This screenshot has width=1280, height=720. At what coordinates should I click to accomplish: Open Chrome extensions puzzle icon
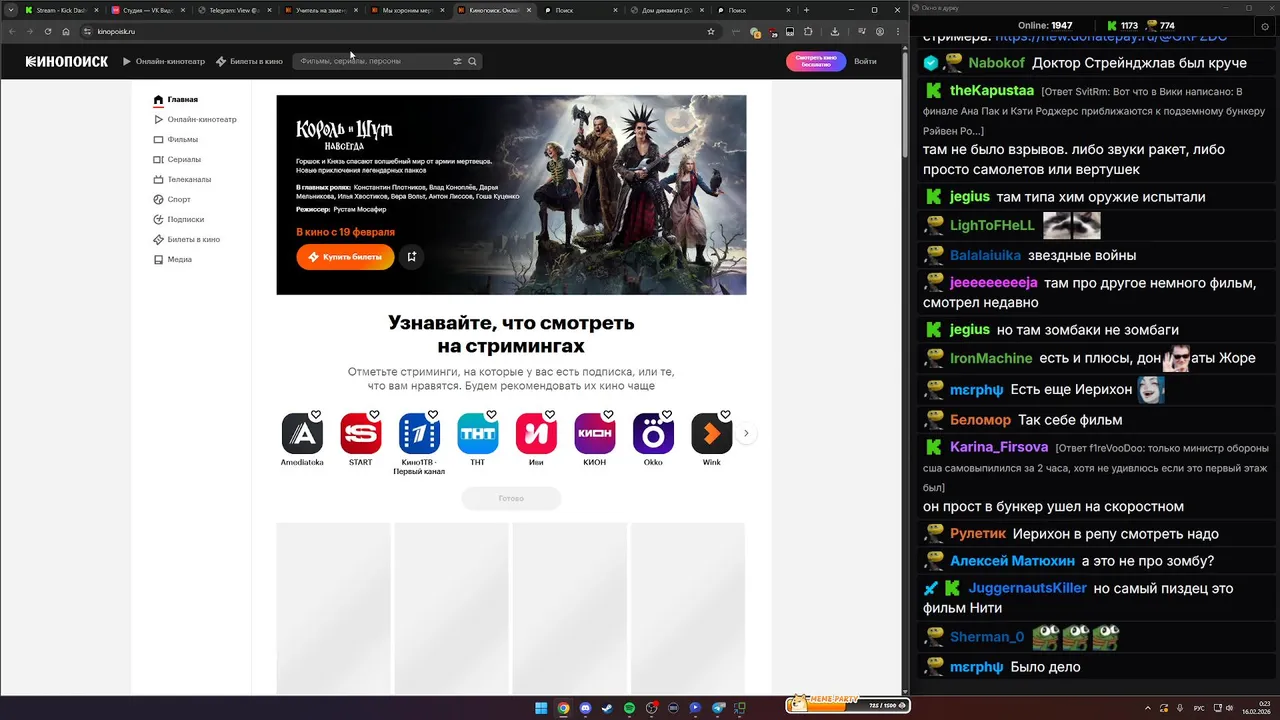tap(808, 32)
